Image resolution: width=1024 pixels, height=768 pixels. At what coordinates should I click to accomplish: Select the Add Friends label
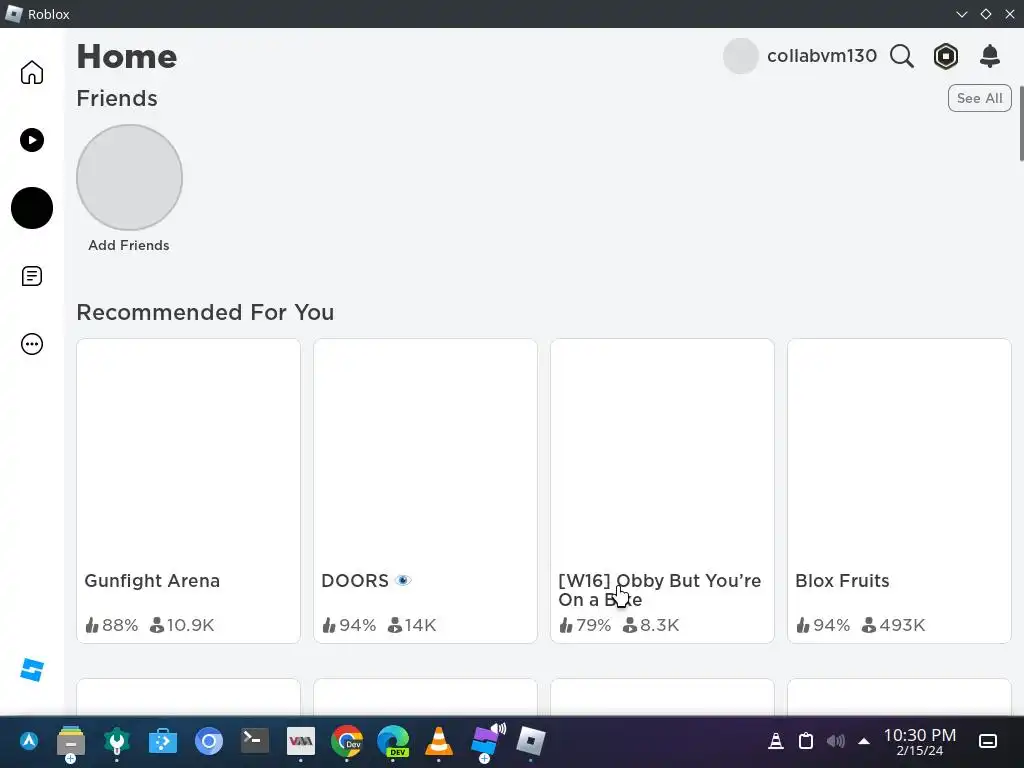tap(129, 245)
